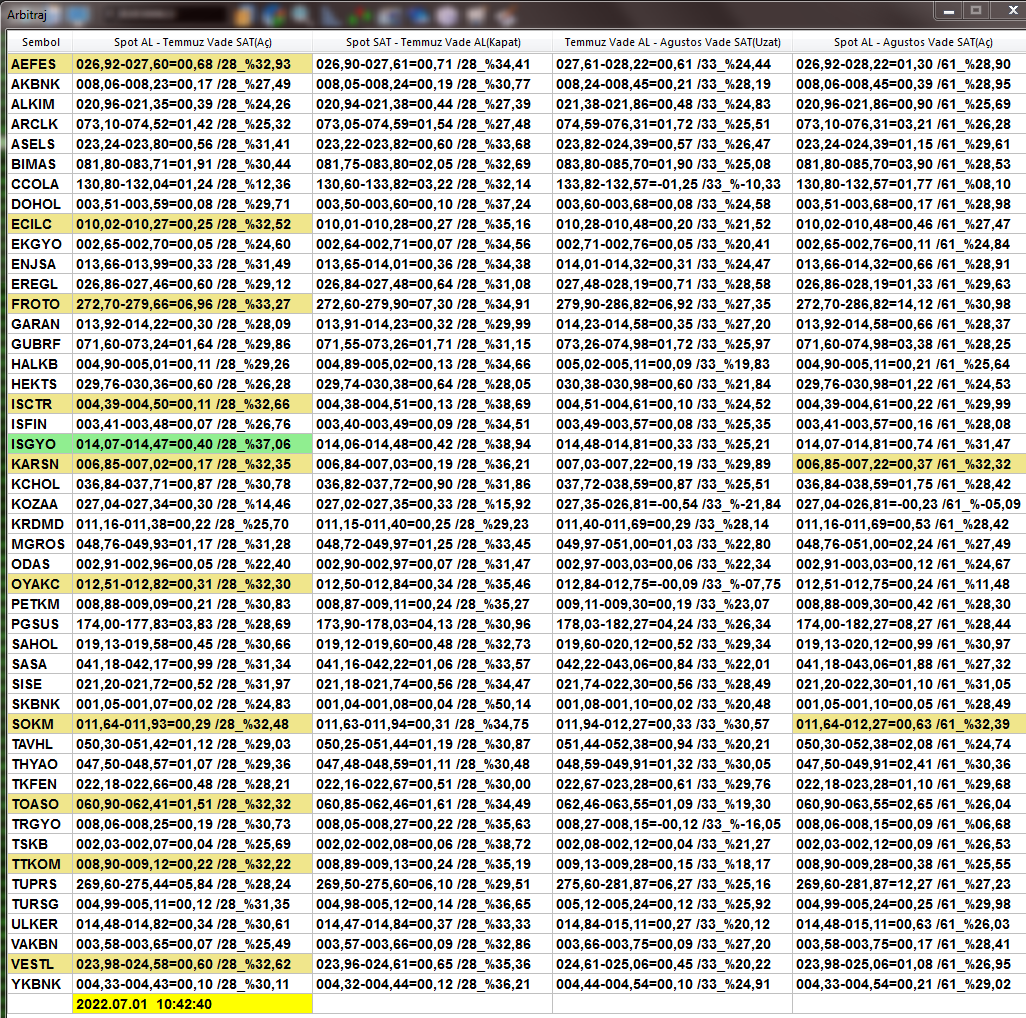Select the highlighted ECILC symbol cell

(40, 224)
